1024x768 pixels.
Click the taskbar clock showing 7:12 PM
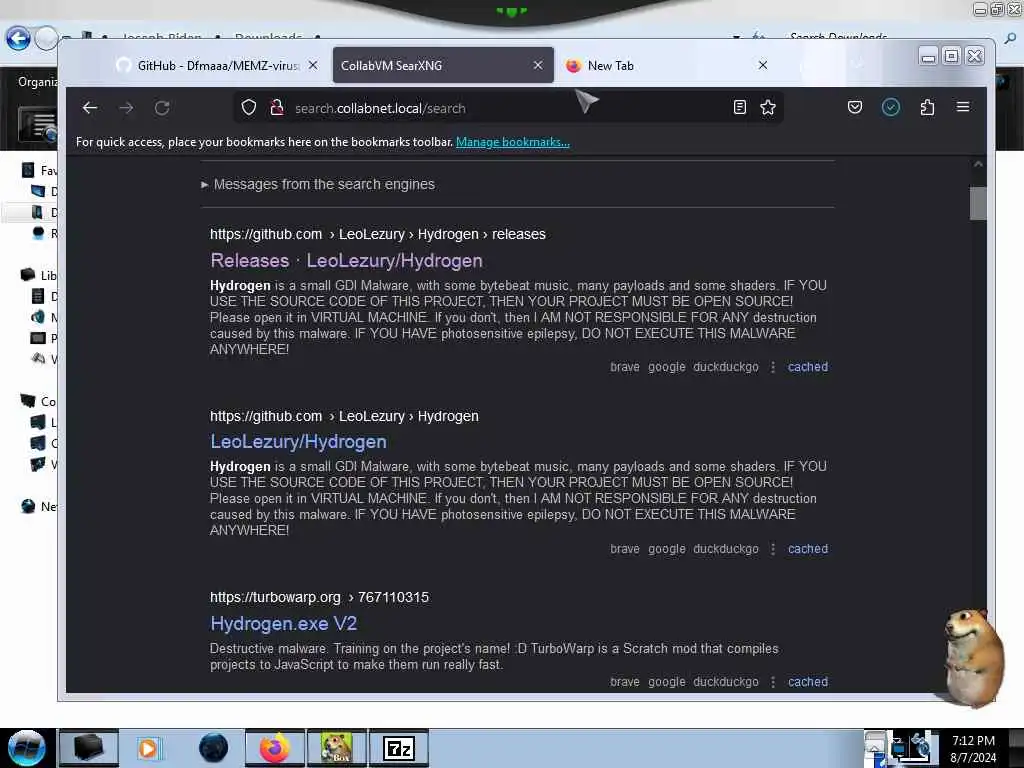coord(973,748)
